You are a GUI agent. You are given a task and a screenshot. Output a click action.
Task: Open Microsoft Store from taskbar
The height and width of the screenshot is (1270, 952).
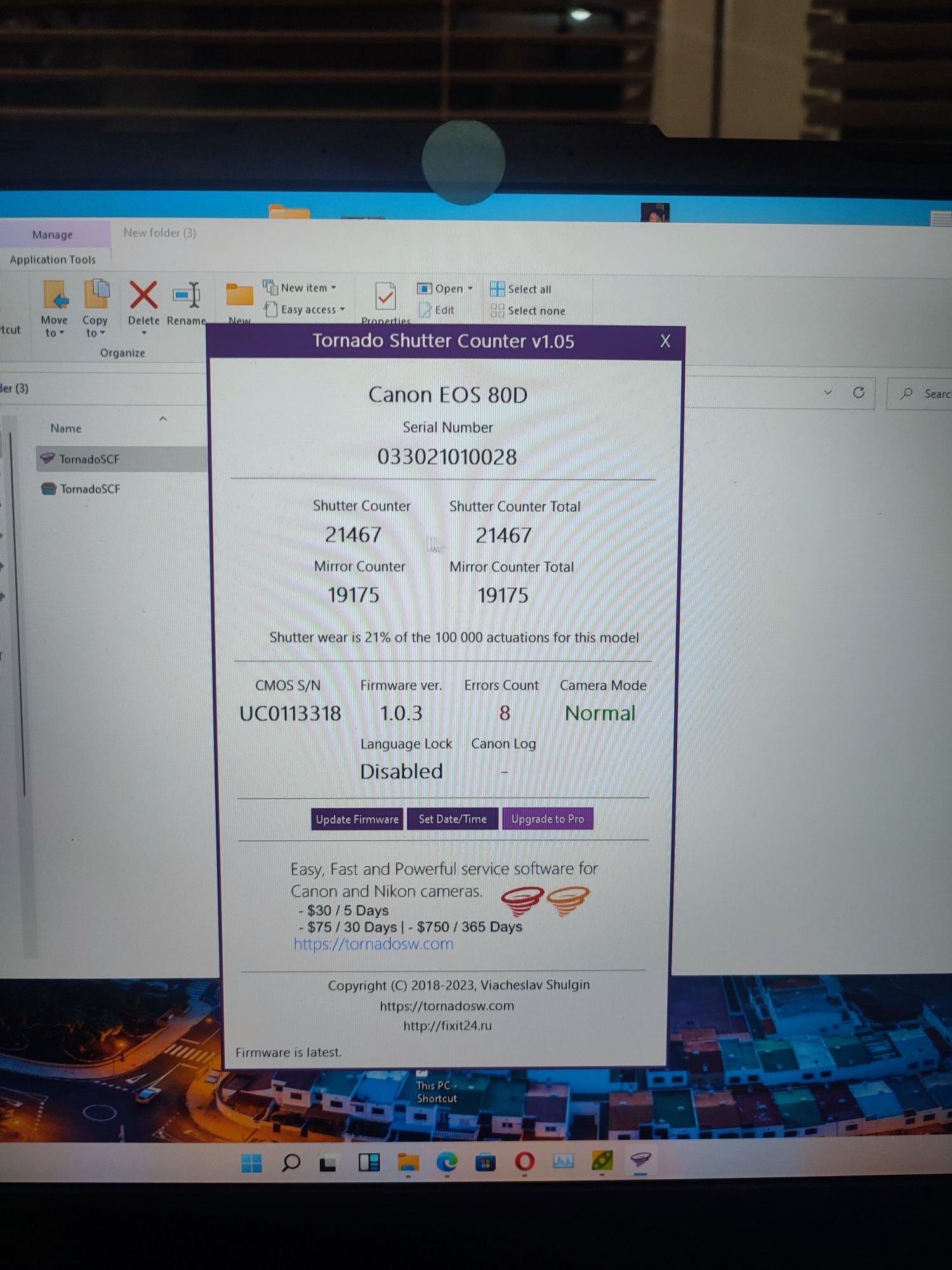(486, 1162)
